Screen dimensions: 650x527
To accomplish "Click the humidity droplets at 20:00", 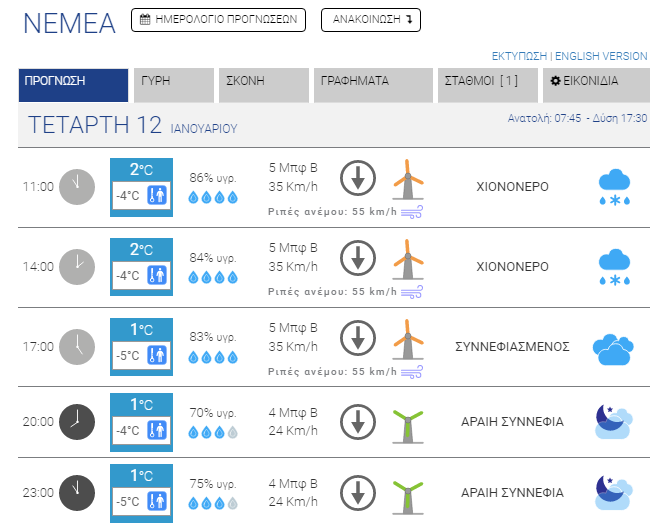I will pos(214,433).
